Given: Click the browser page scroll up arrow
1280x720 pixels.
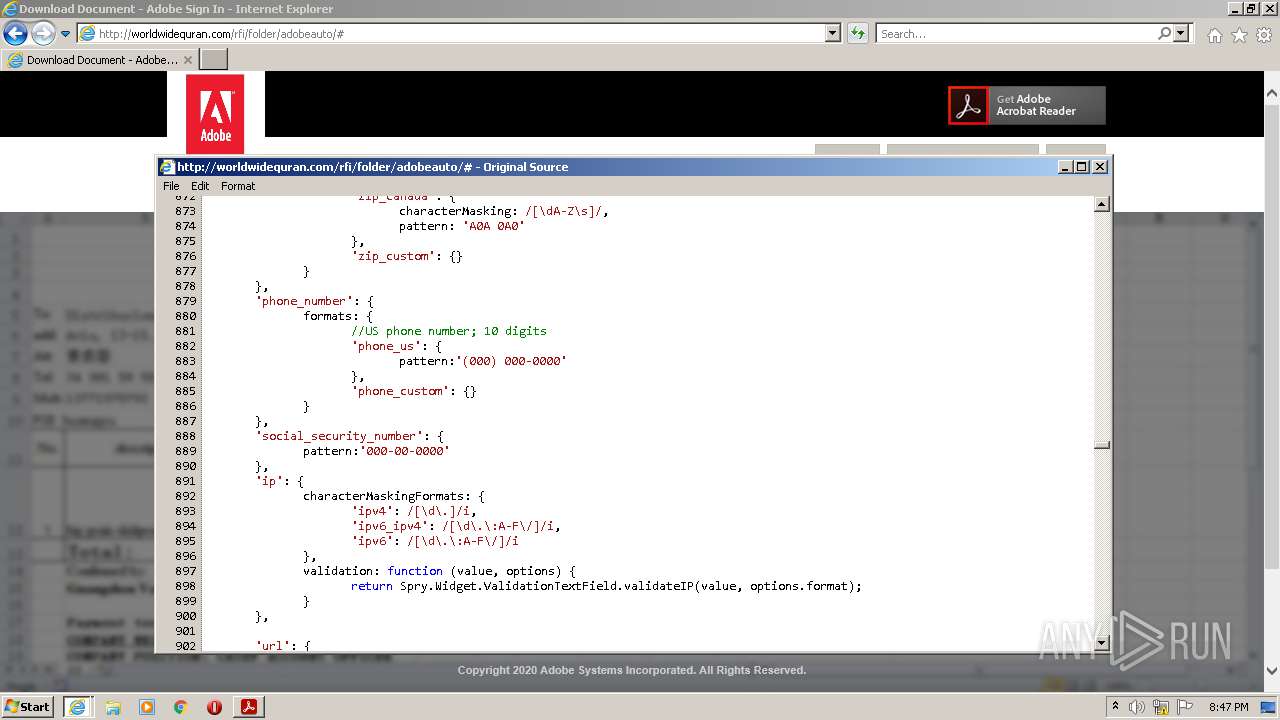Looking at the screenshot, I should pyautogui.click(x=1272, y=94).
